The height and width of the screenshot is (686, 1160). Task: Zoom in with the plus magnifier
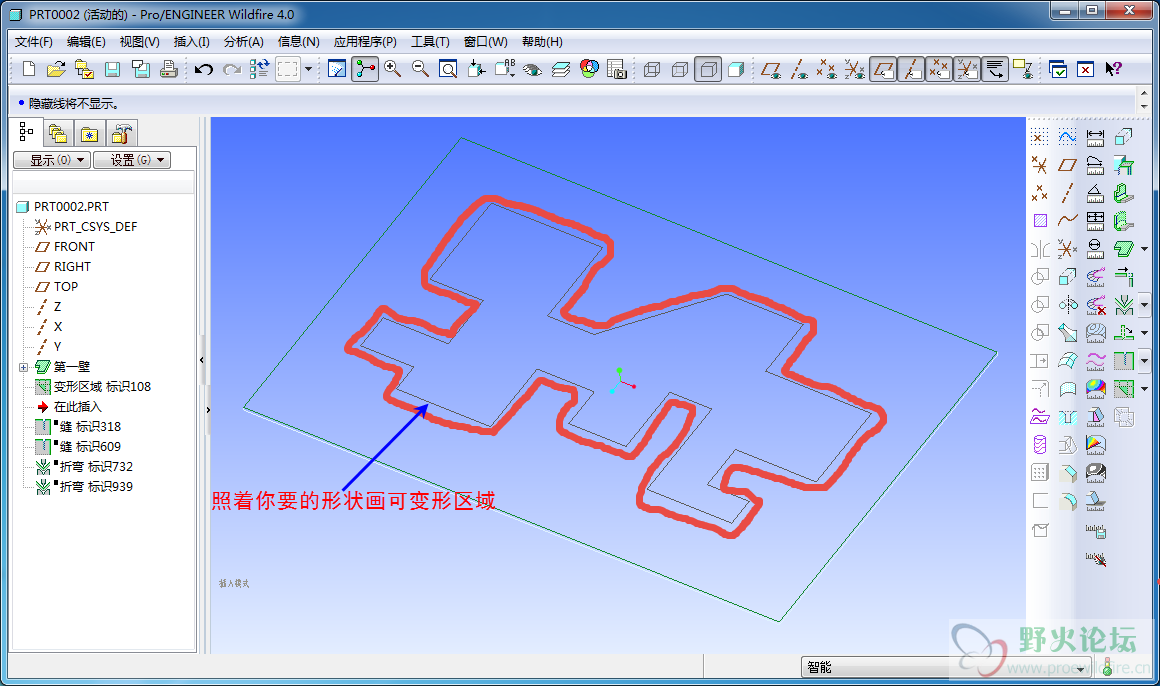point(393,70)
